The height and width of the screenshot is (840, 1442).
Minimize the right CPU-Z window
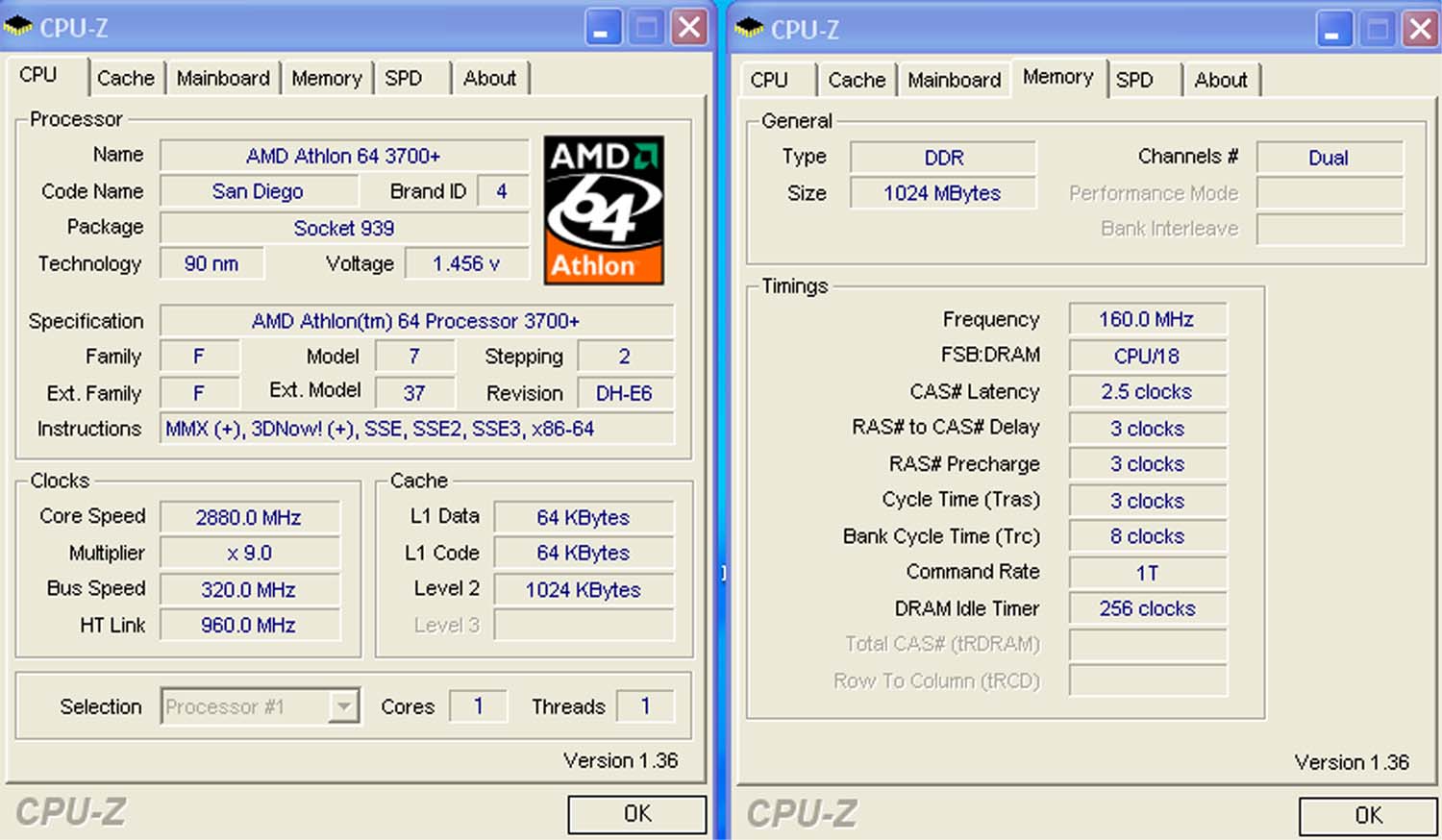click(x=1334, y=29)
